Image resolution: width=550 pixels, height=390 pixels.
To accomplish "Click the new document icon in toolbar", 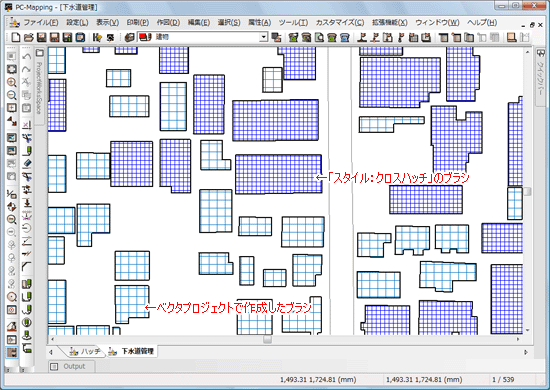I will 16,37.
